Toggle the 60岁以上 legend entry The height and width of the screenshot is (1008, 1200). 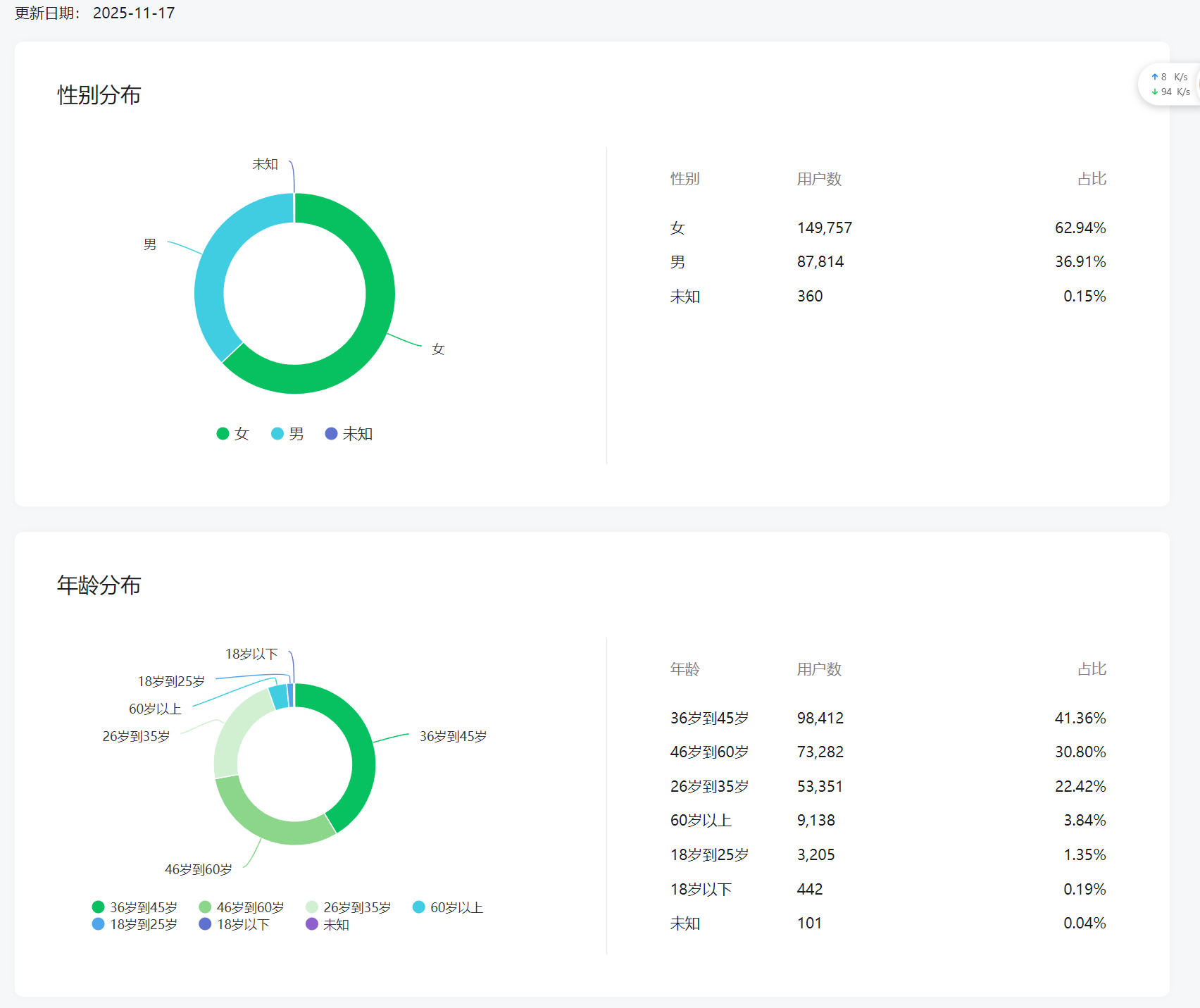448,907
